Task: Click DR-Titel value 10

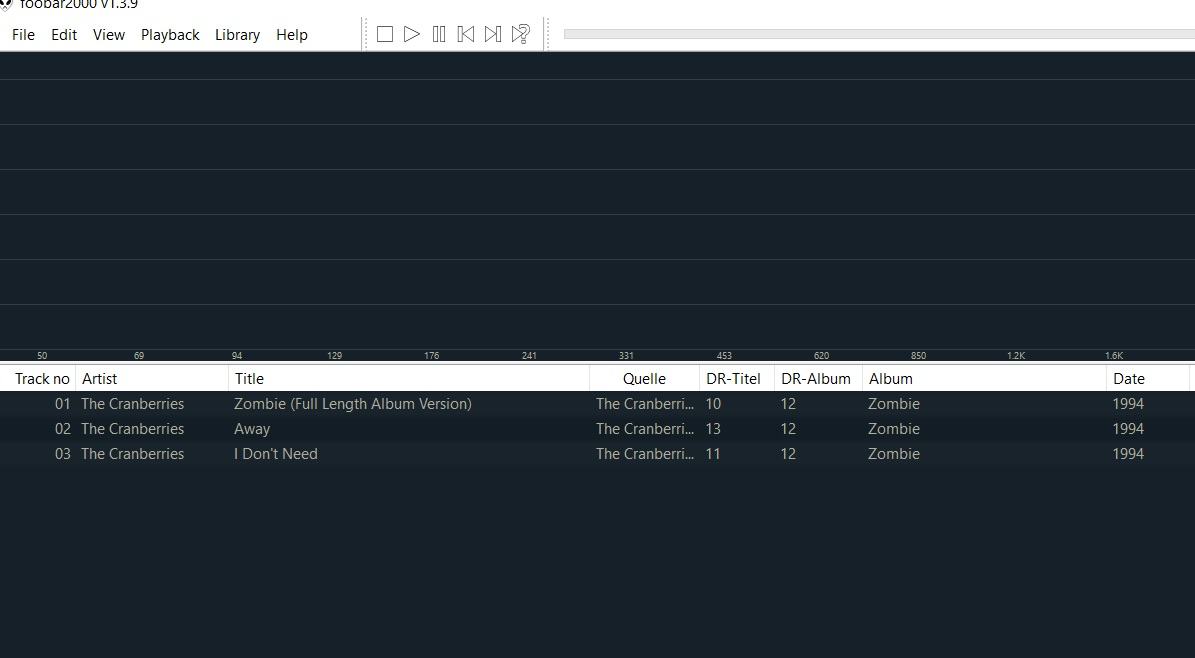Action: pos(713,404)
